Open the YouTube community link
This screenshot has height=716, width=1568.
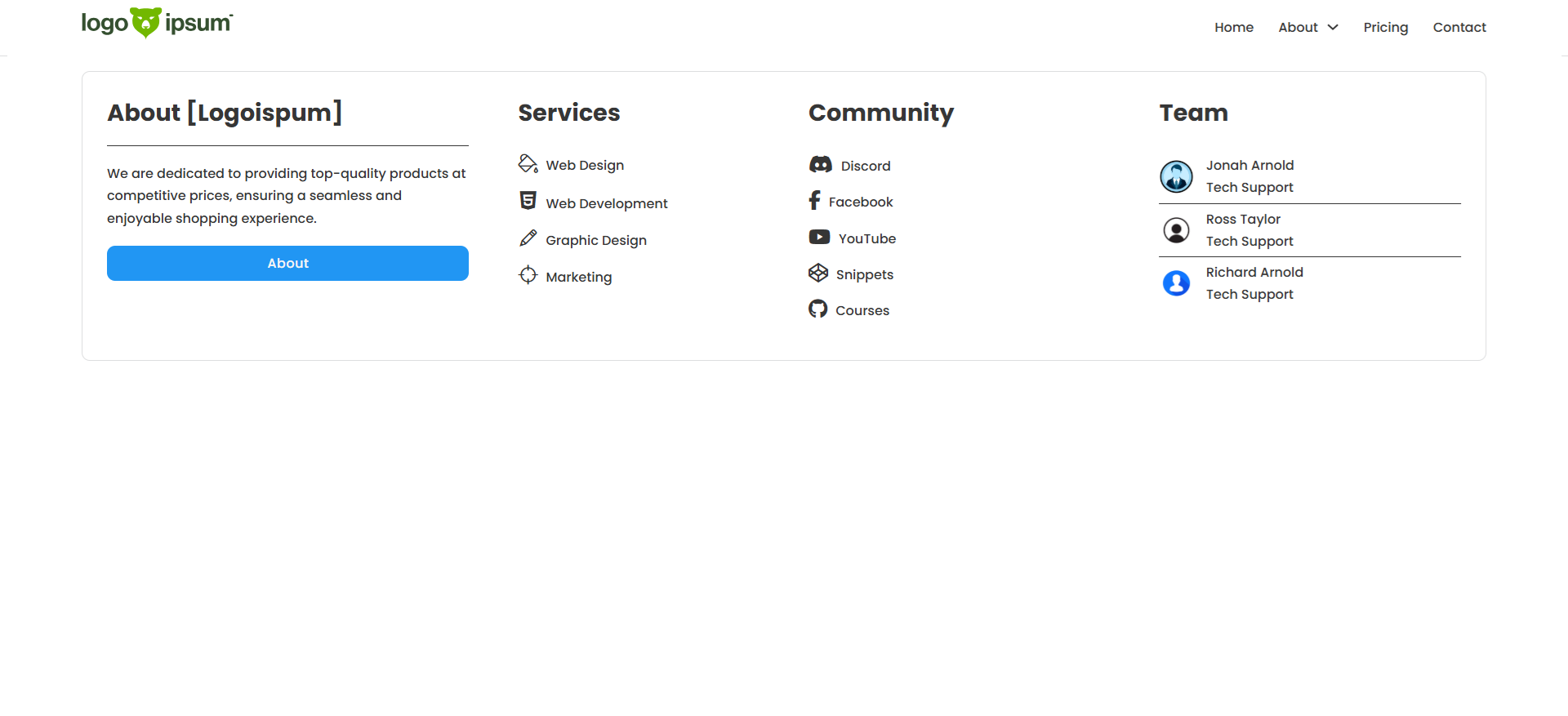867,238
